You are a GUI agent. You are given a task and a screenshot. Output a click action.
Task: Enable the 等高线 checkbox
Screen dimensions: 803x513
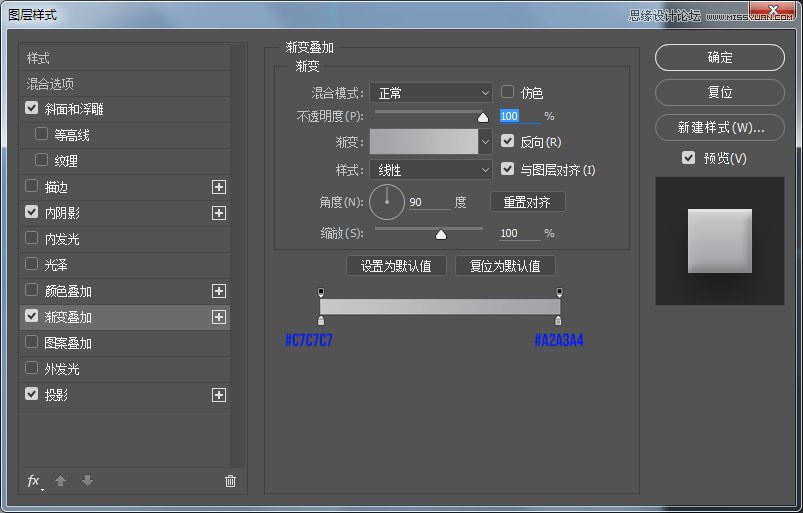click(x=41, y=134)
